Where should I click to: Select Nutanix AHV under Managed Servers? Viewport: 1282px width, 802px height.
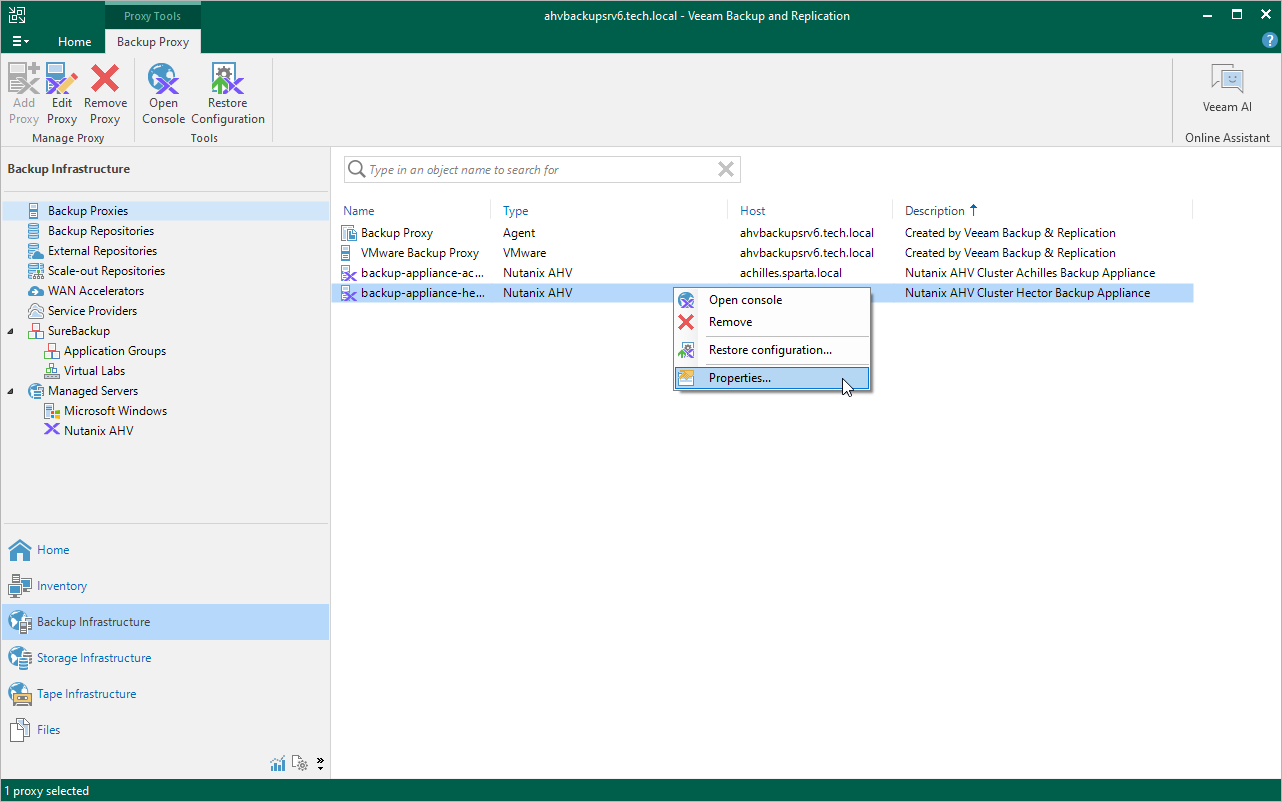pos(99,431)
